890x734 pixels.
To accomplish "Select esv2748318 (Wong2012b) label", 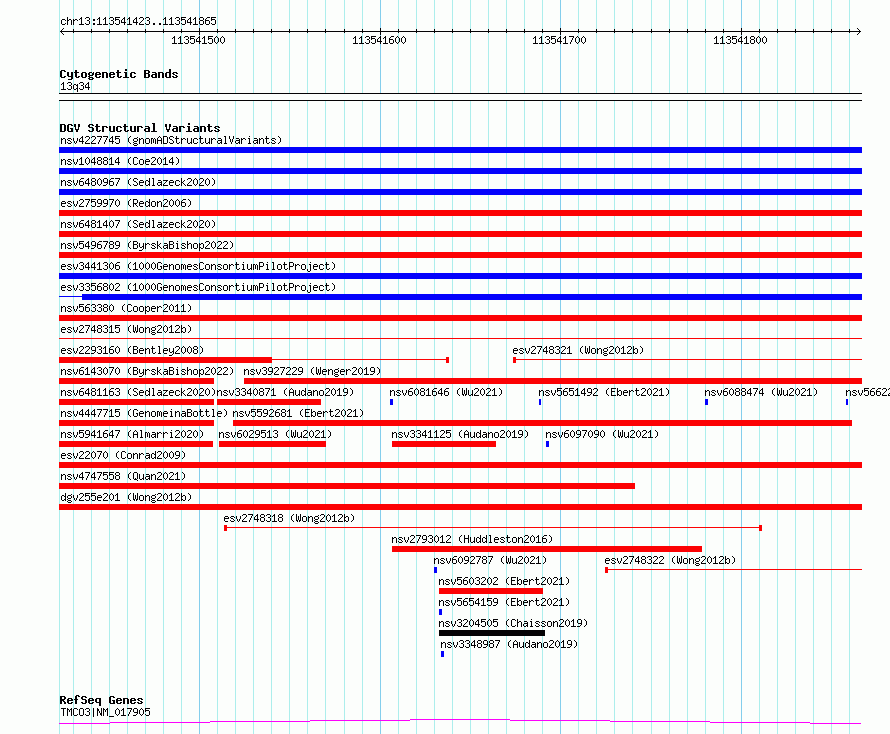I will coord(289,518).
